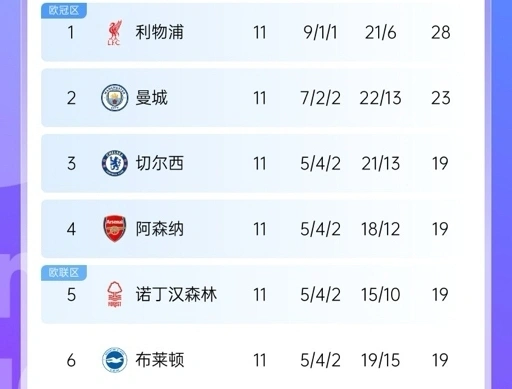
Task: Click the Liverpool club crest
Action: click(114, 33)
